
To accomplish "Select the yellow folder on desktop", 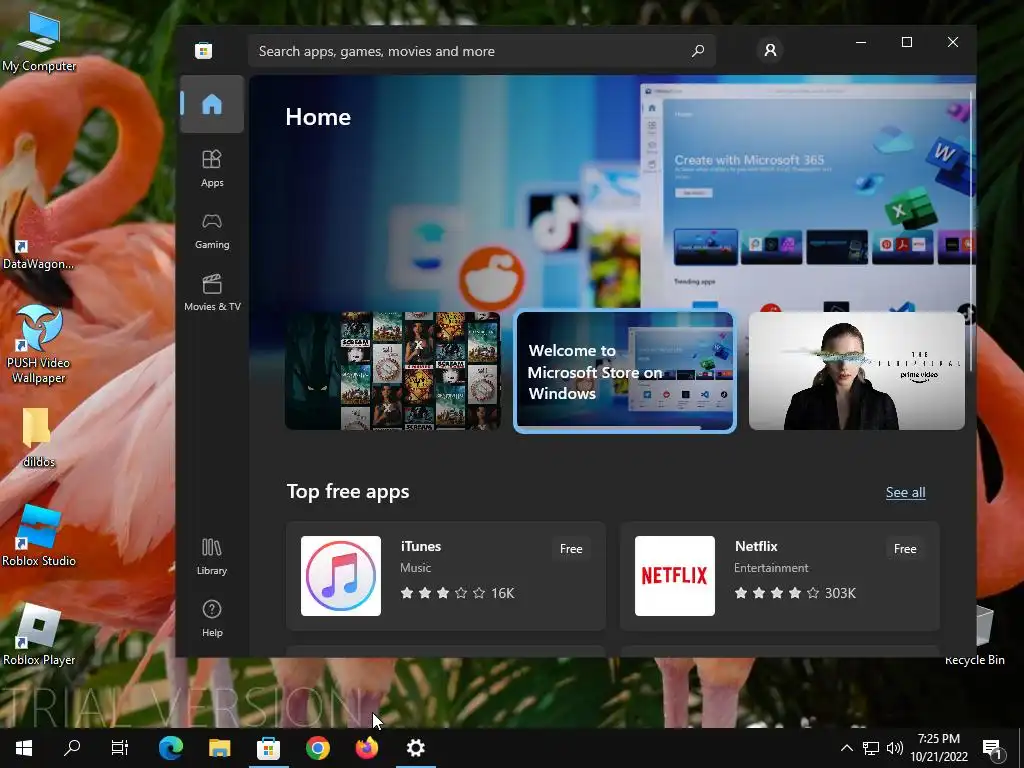I will tap(37, 438).
